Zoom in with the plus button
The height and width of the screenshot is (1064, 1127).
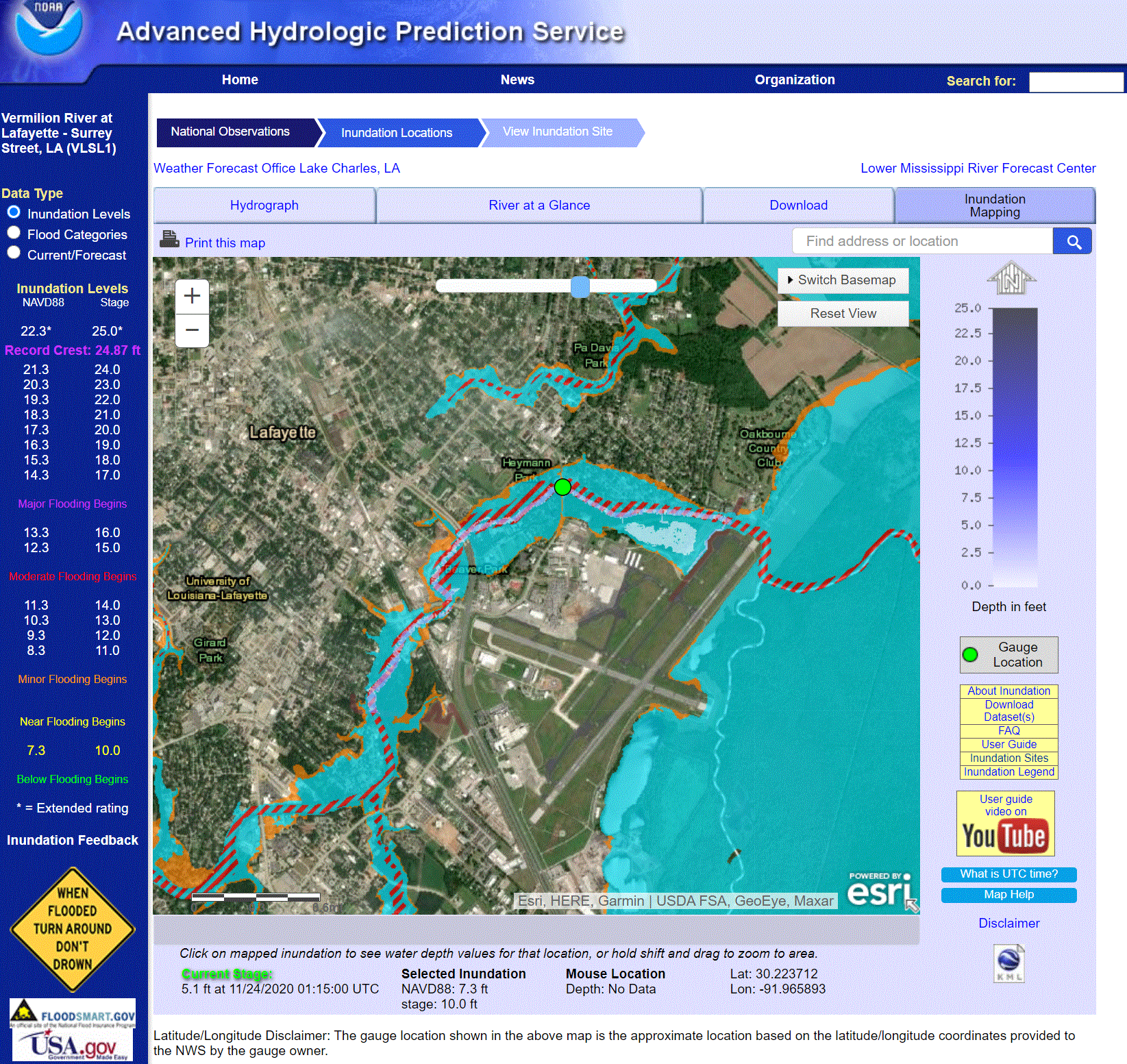coord(193,296)
